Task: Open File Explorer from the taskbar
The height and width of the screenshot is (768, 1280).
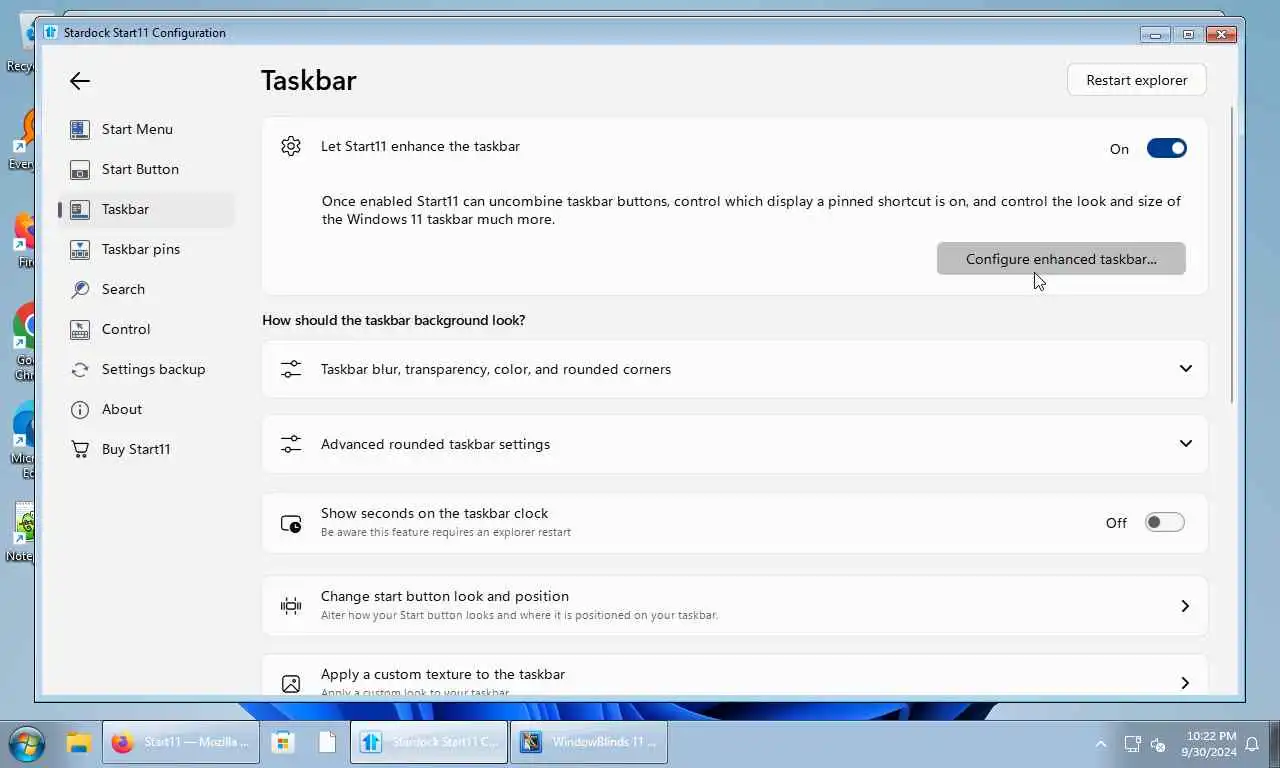Action: coord(79,743)
